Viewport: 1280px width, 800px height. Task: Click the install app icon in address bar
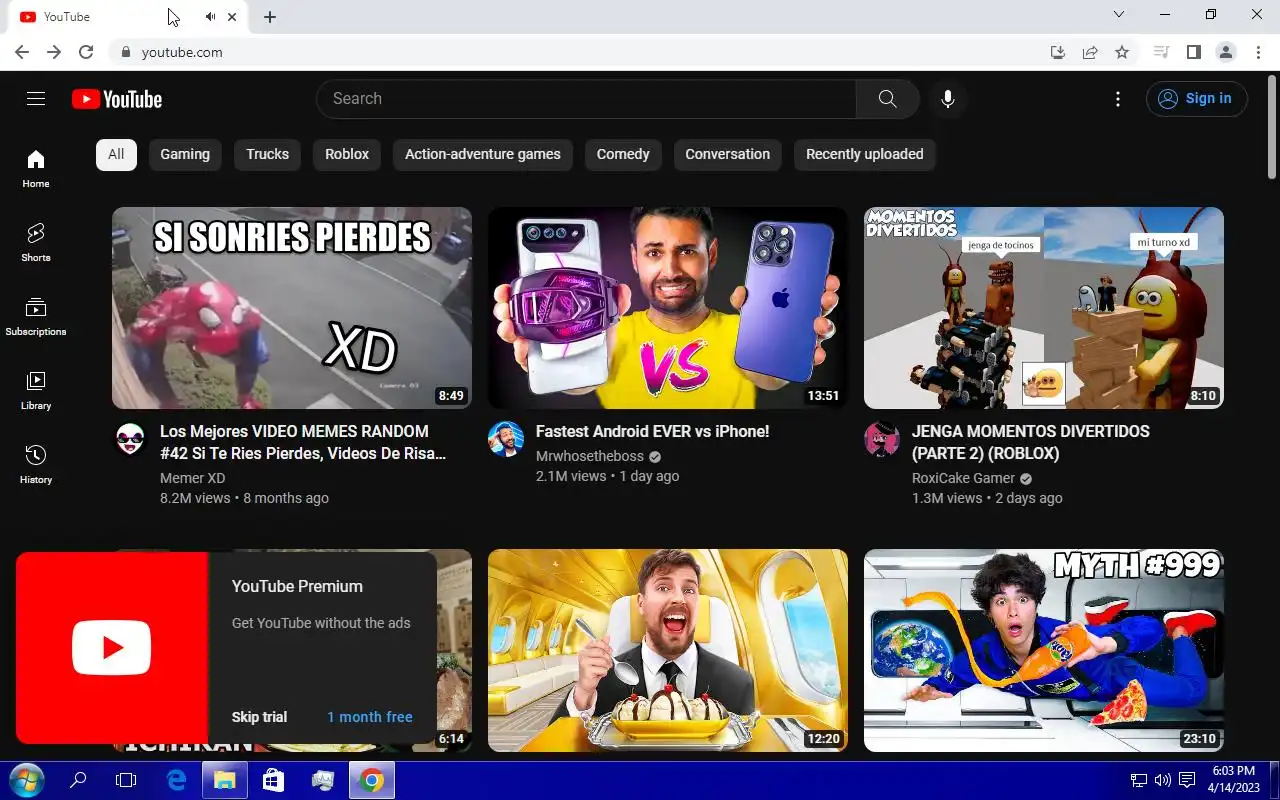pyautogui.click(x=1058, y=52)
